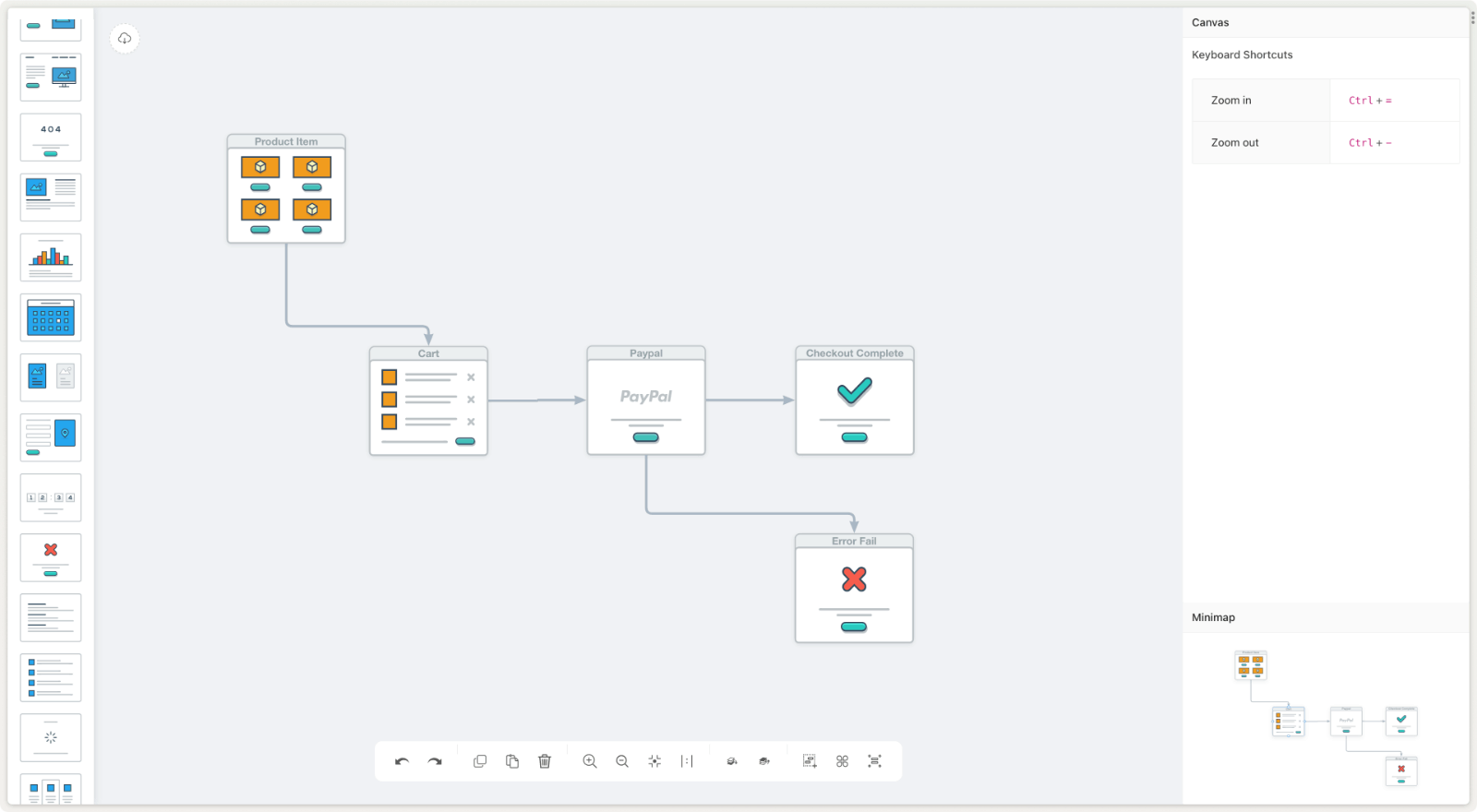Pick the bar chart template thumbnail
The height and width of the screenshot is (812, 1477).
(x=51, y=257)
